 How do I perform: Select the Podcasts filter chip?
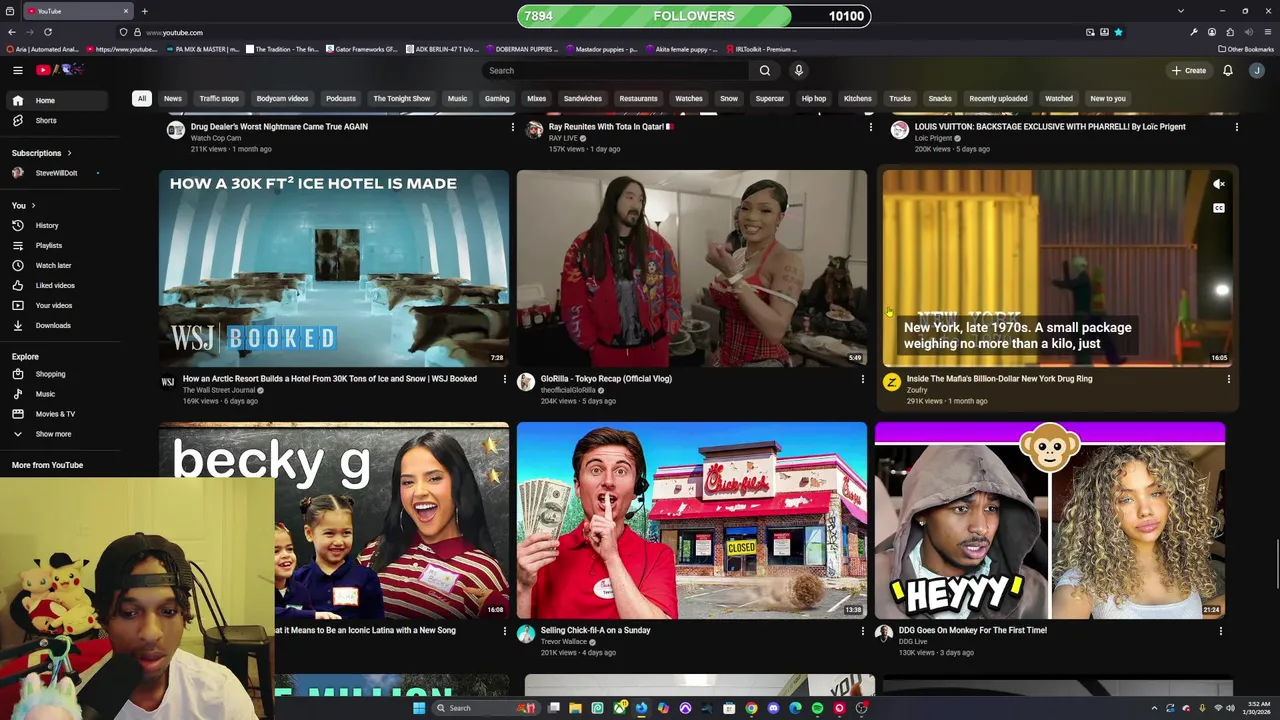click(x=340, y=99)
